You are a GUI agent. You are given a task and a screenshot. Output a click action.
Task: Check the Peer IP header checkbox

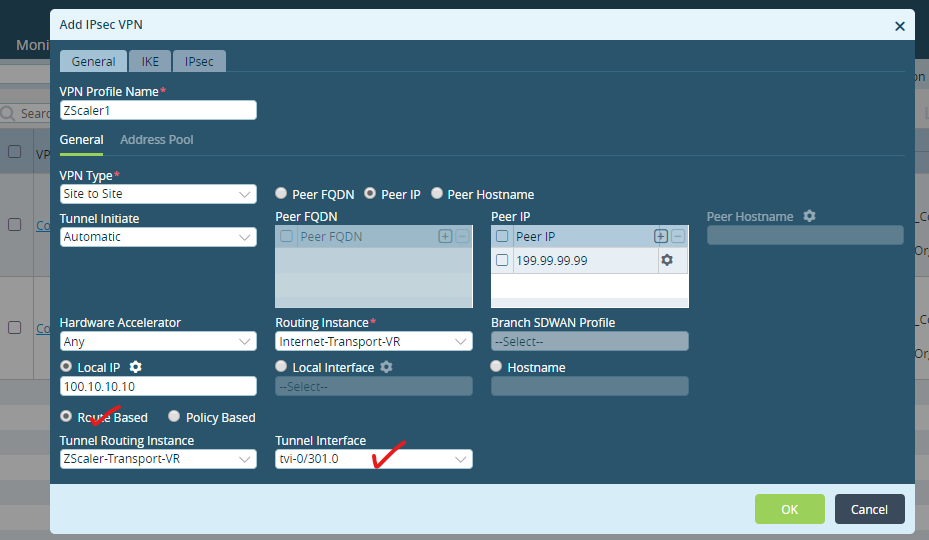point(502,237)
